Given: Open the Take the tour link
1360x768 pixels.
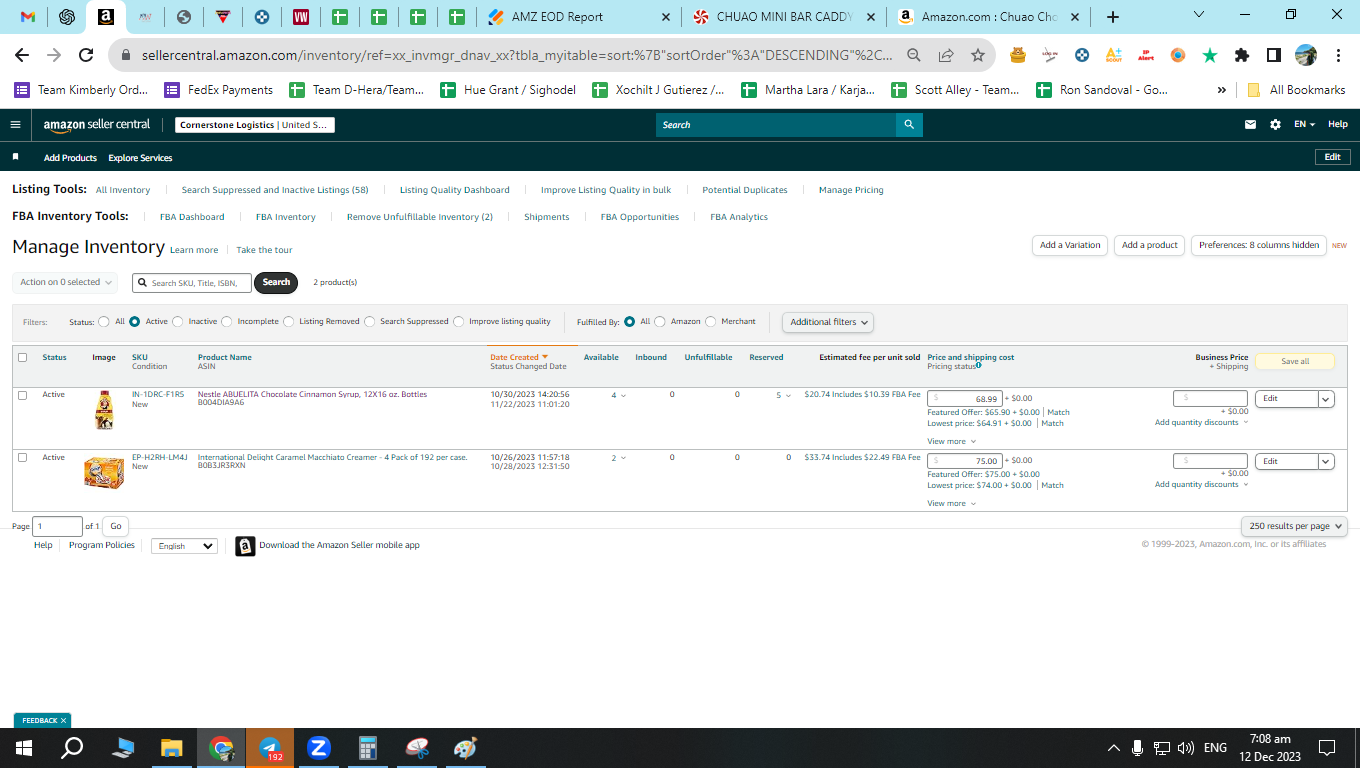Looking at the screenshot, I should pos(264,250).
